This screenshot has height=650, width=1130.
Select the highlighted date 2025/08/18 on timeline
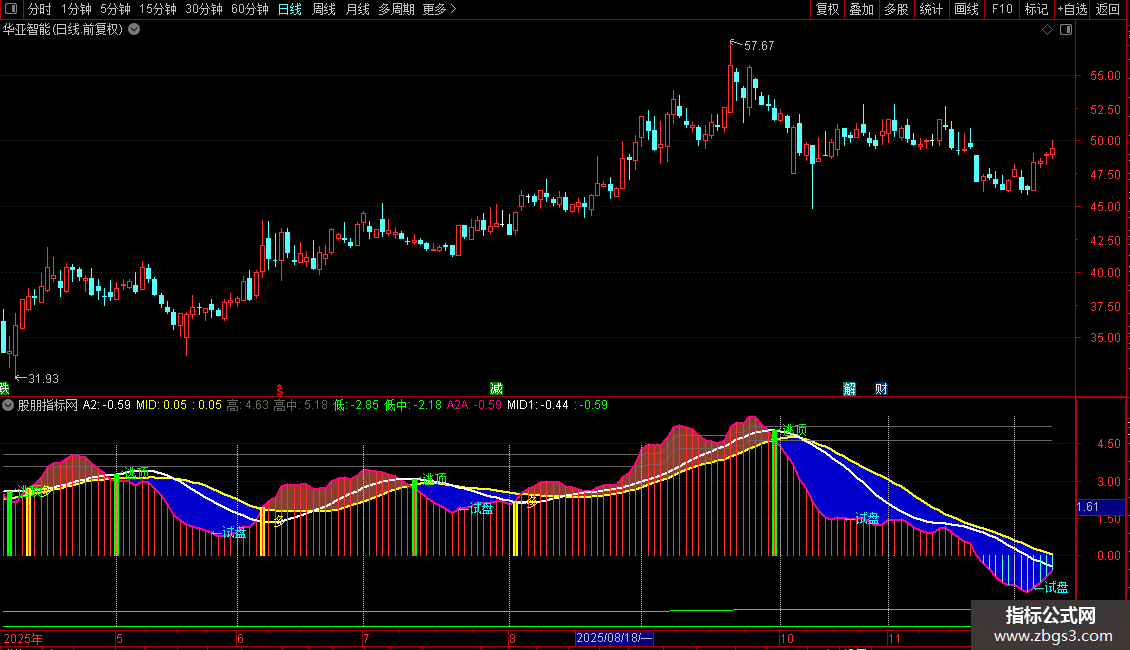pyautogui.click(x=614, y=638)
